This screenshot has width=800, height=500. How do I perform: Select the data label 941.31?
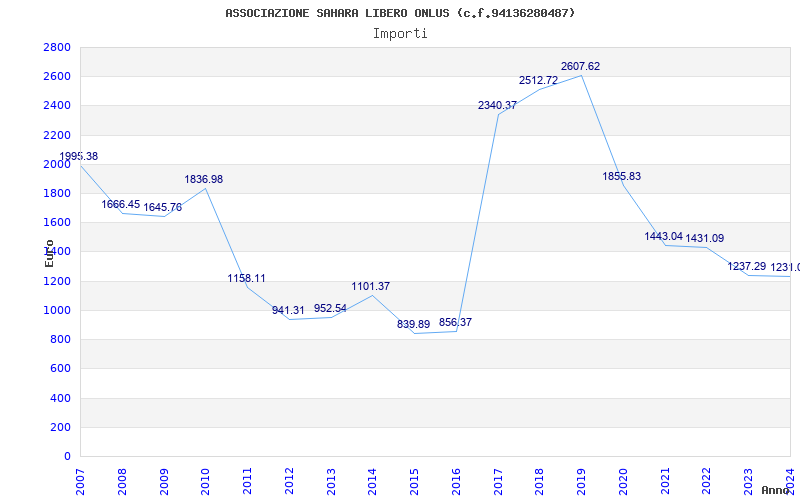pos(288,311)
